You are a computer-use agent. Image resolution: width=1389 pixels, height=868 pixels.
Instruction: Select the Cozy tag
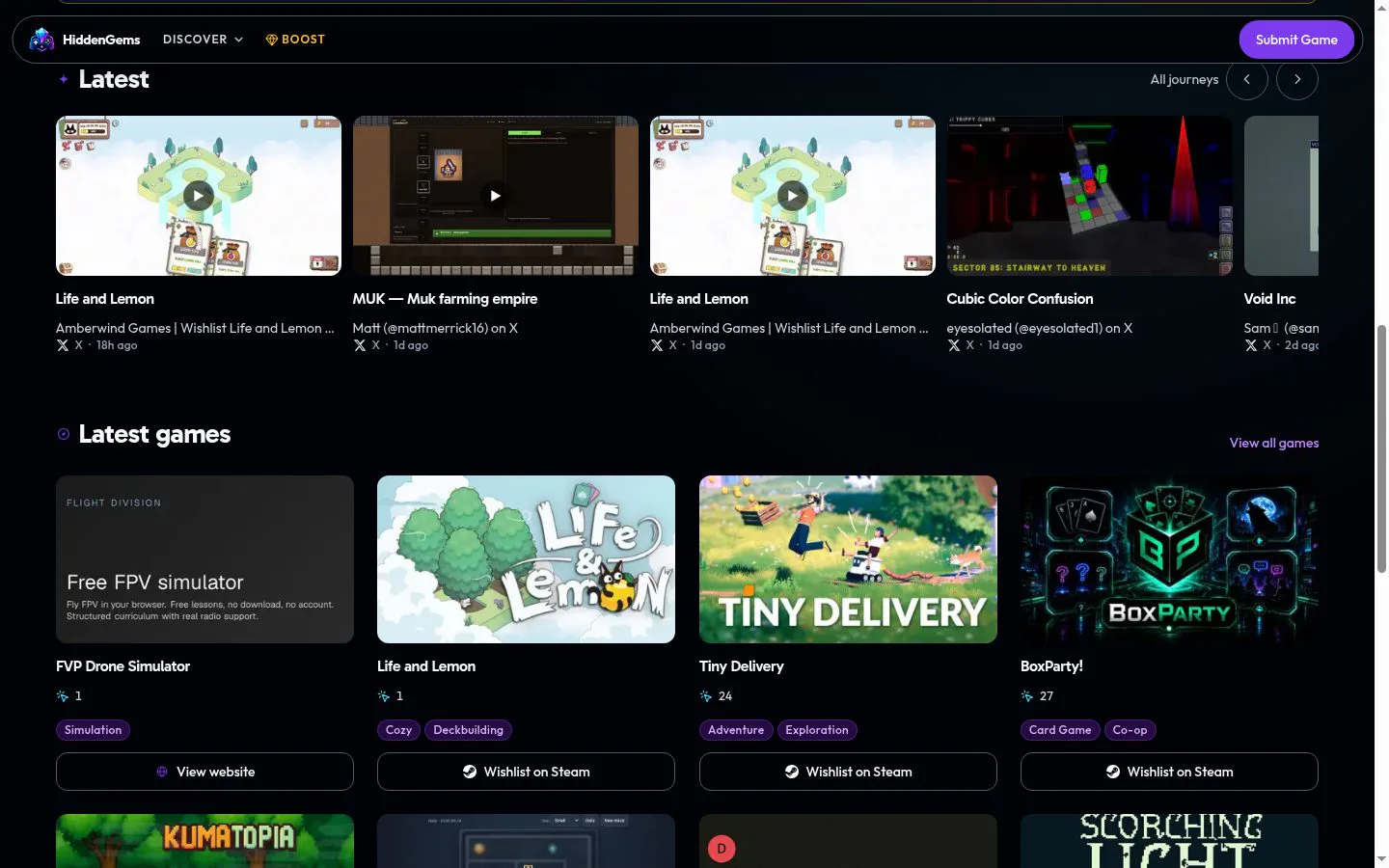click(x=398, y=730)
